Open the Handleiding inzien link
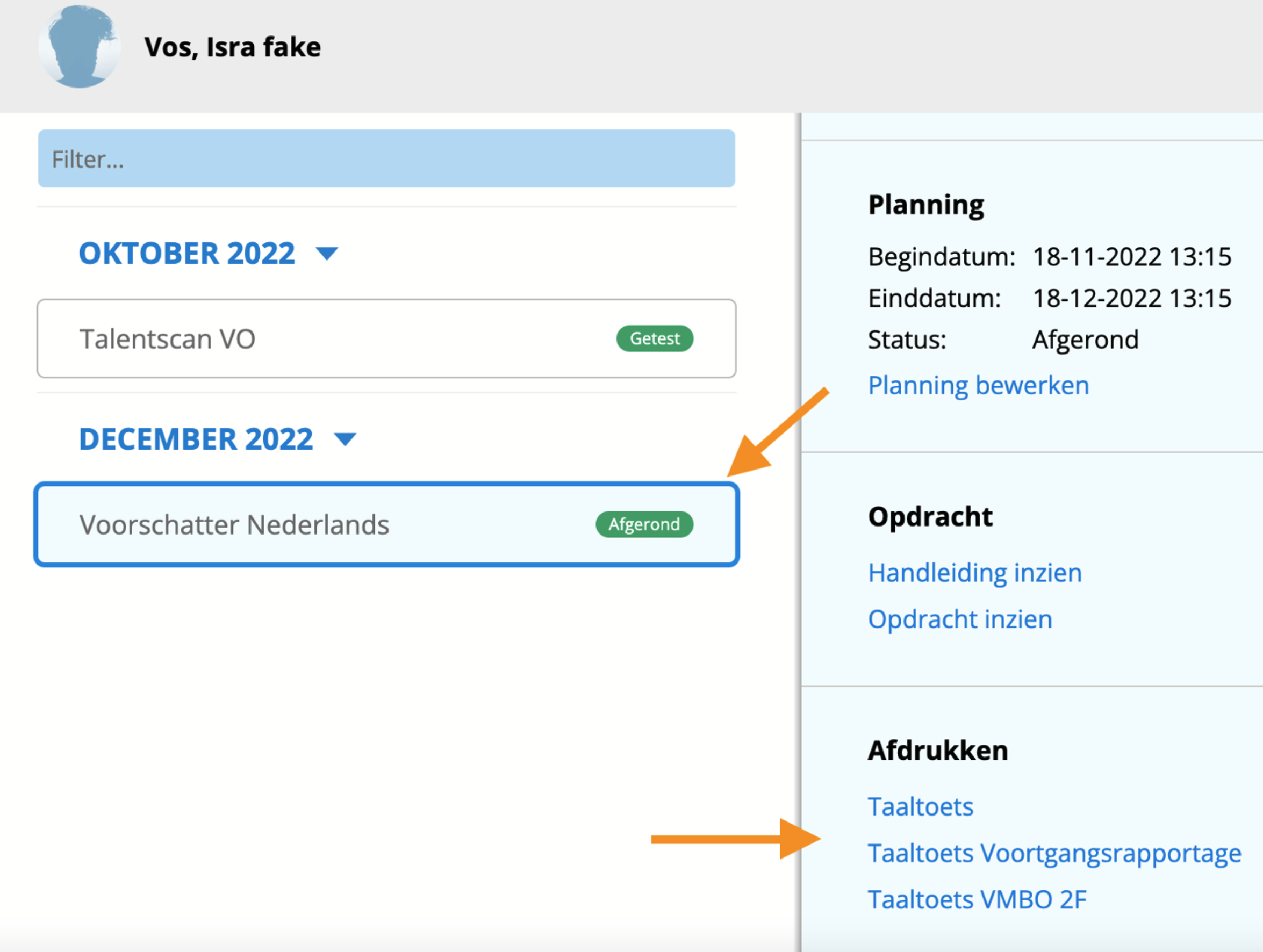The width and height of the screenshot is (1263, 952). point(974,573)
